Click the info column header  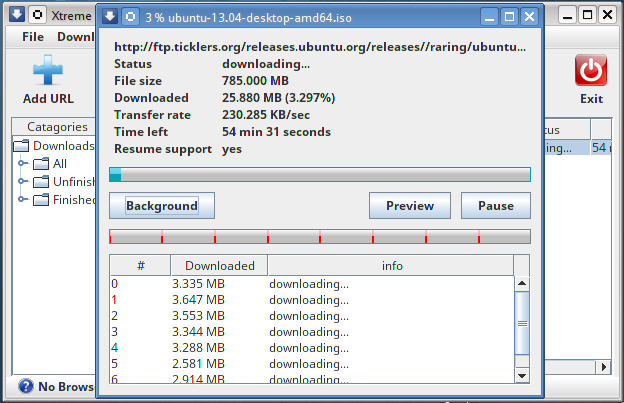tap(392, 265)
